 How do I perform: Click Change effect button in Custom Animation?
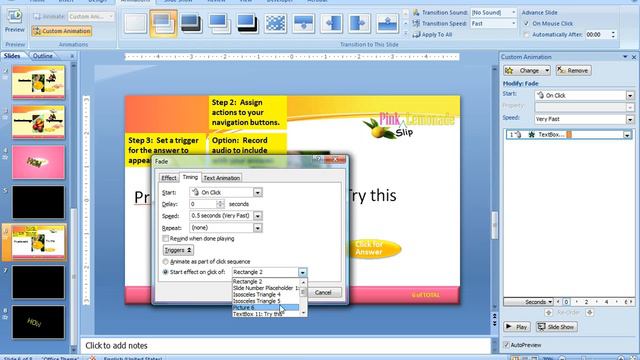coord(527,71)
